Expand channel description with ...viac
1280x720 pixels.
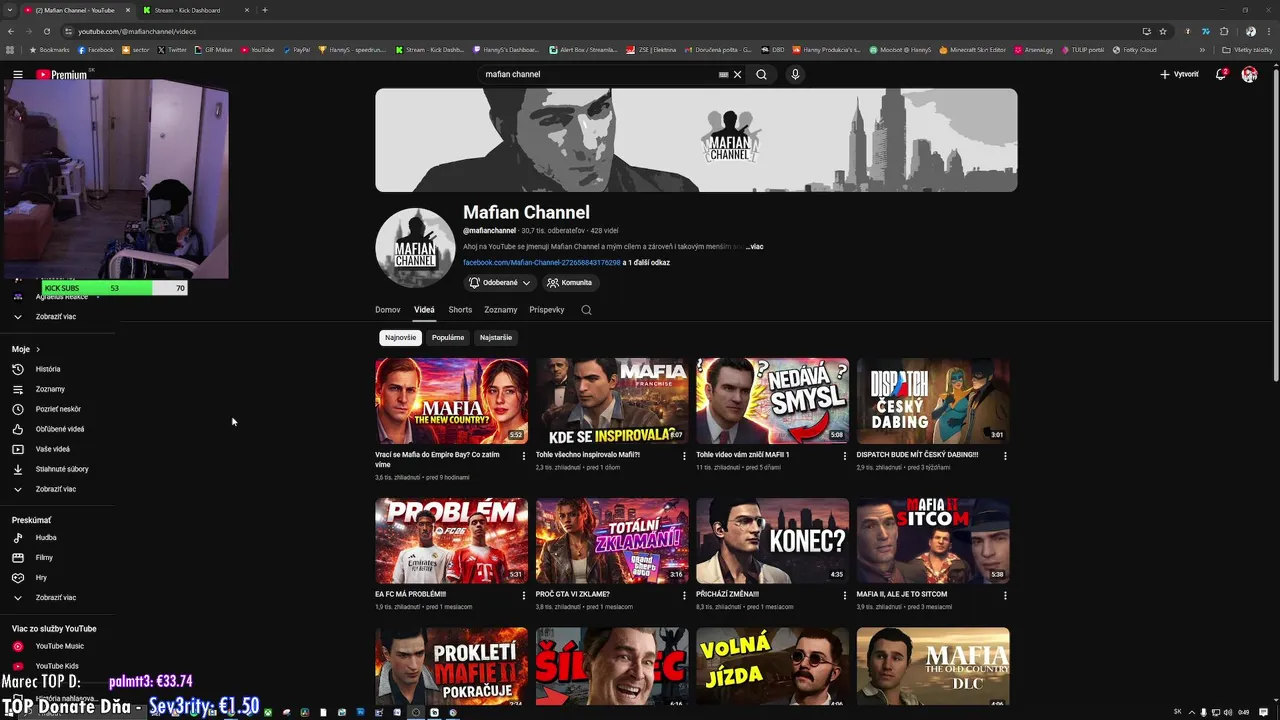coord(754,247)
